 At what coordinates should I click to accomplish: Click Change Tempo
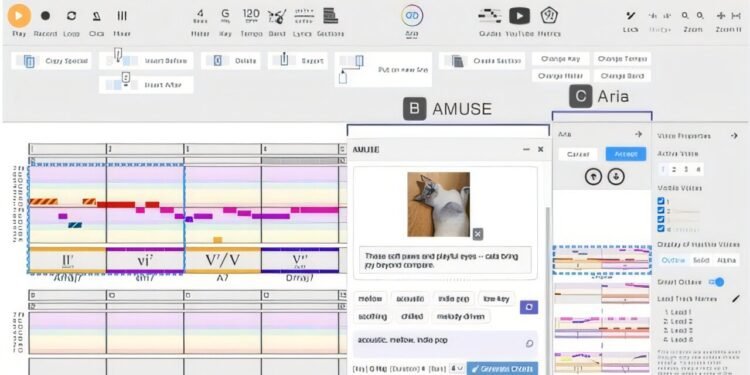click(622, 59)
